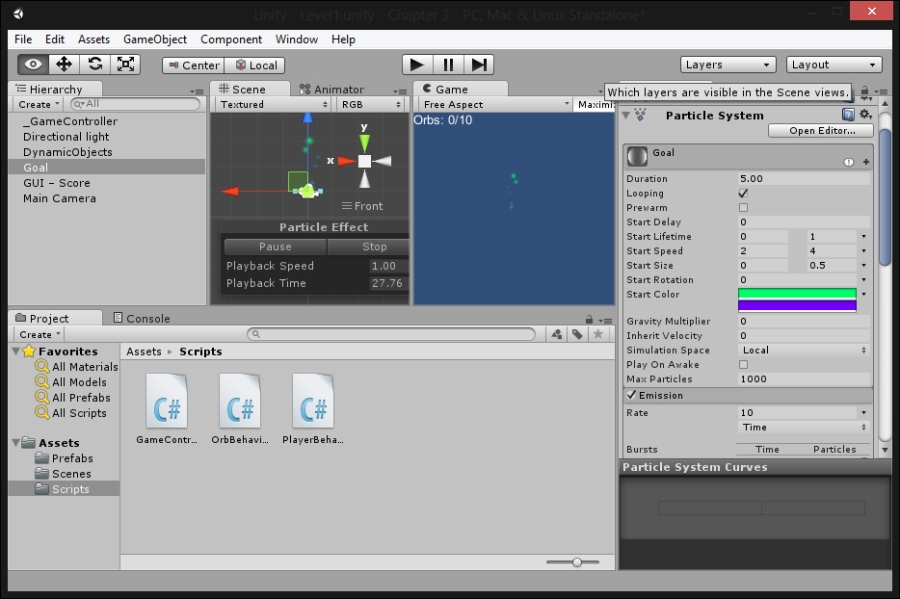900x599 pixels.
Task: Go to Assets in the Project breadcrumb
Action: 143,351
